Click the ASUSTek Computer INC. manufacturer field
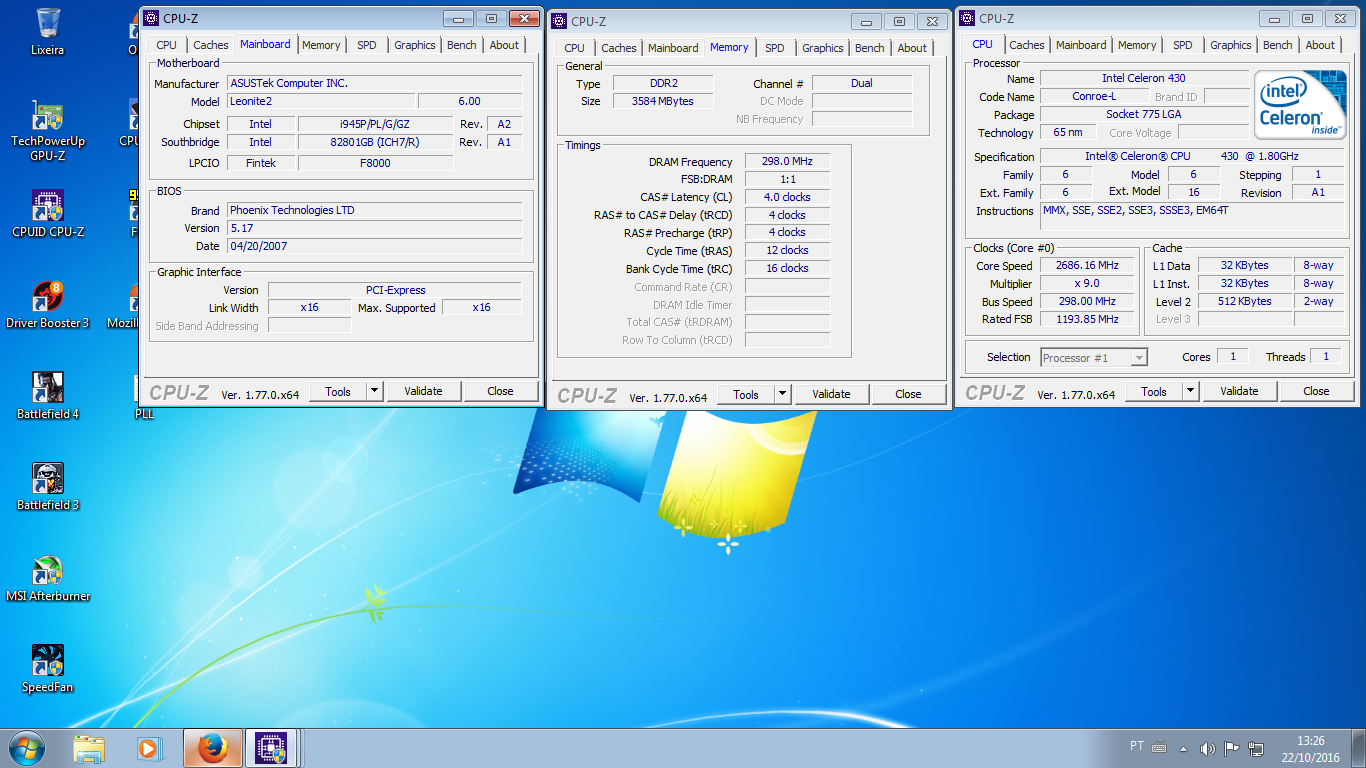This screenshot has width=1366, height=768. 375,83
